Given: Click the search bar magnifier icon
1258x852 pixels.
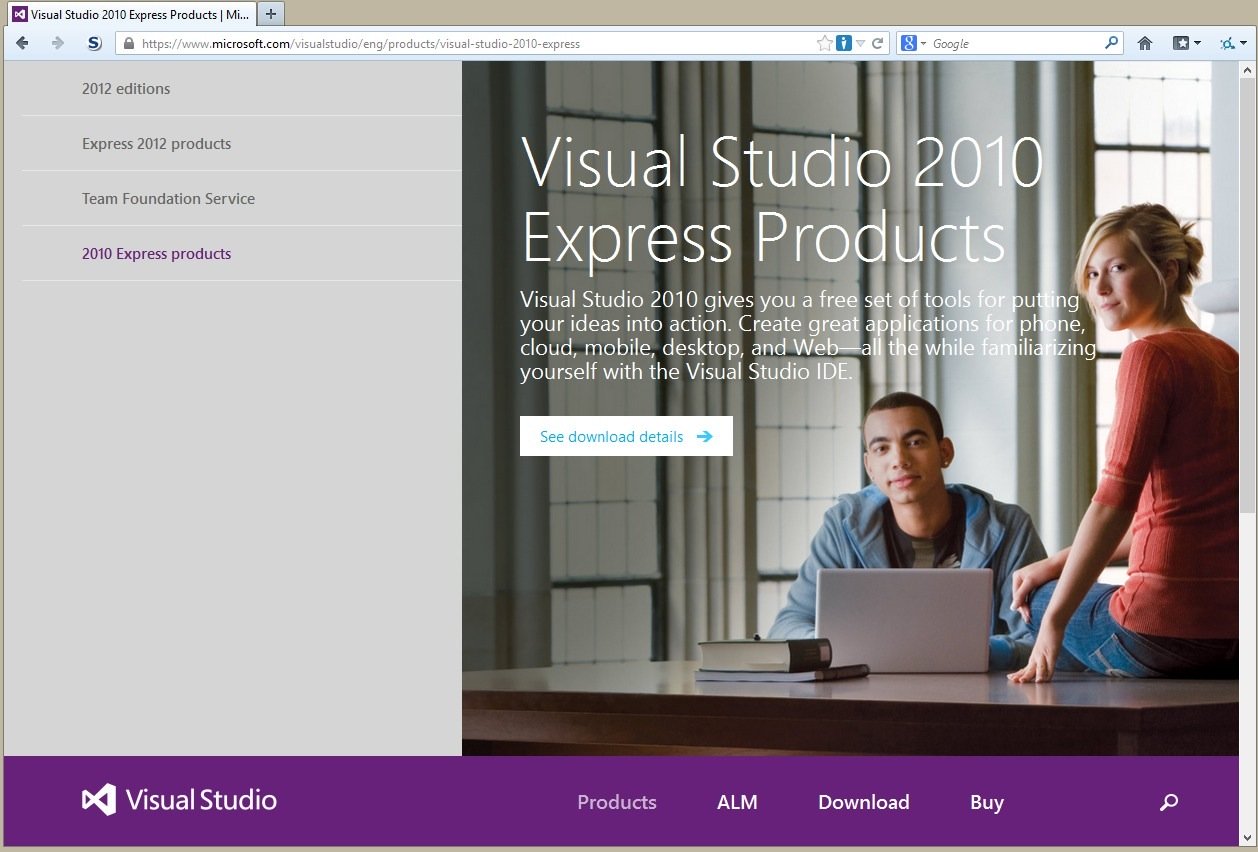Looking at the screenshot, I should tap(1111, 43).
